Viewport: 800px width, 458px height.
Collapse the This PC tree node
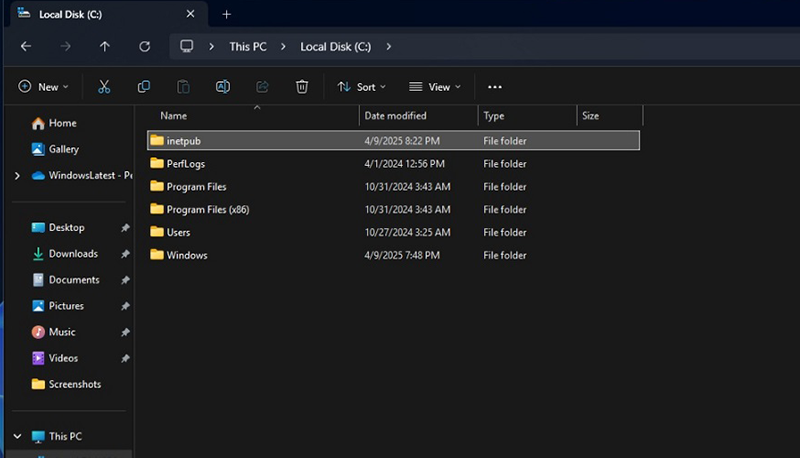pos(17,436)
